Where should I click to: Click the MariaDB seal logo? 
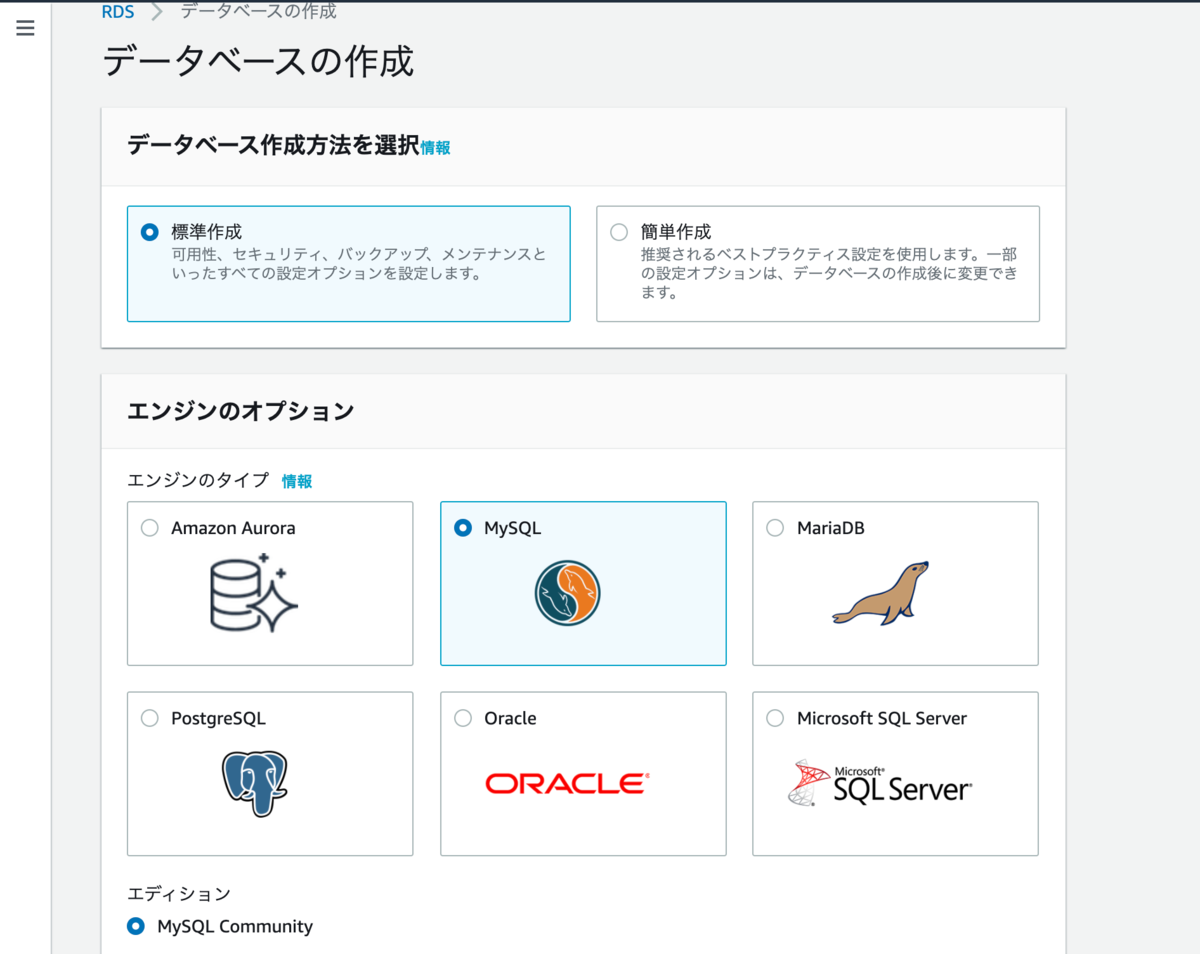point(881,593)
